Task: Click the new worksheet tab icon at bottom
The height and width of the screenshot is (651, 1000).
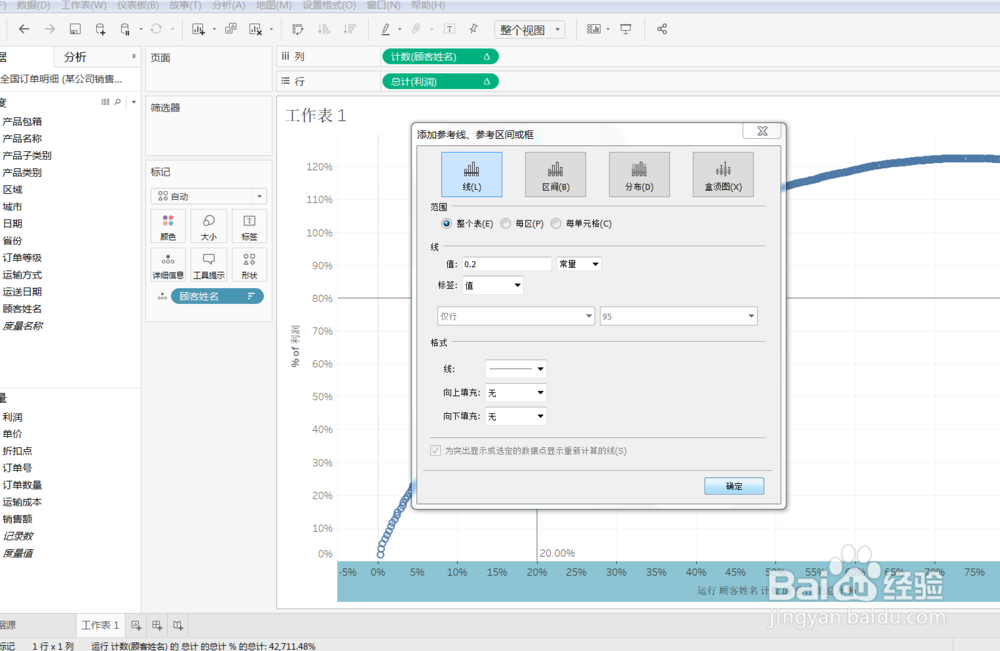Action: click(136, 625)
